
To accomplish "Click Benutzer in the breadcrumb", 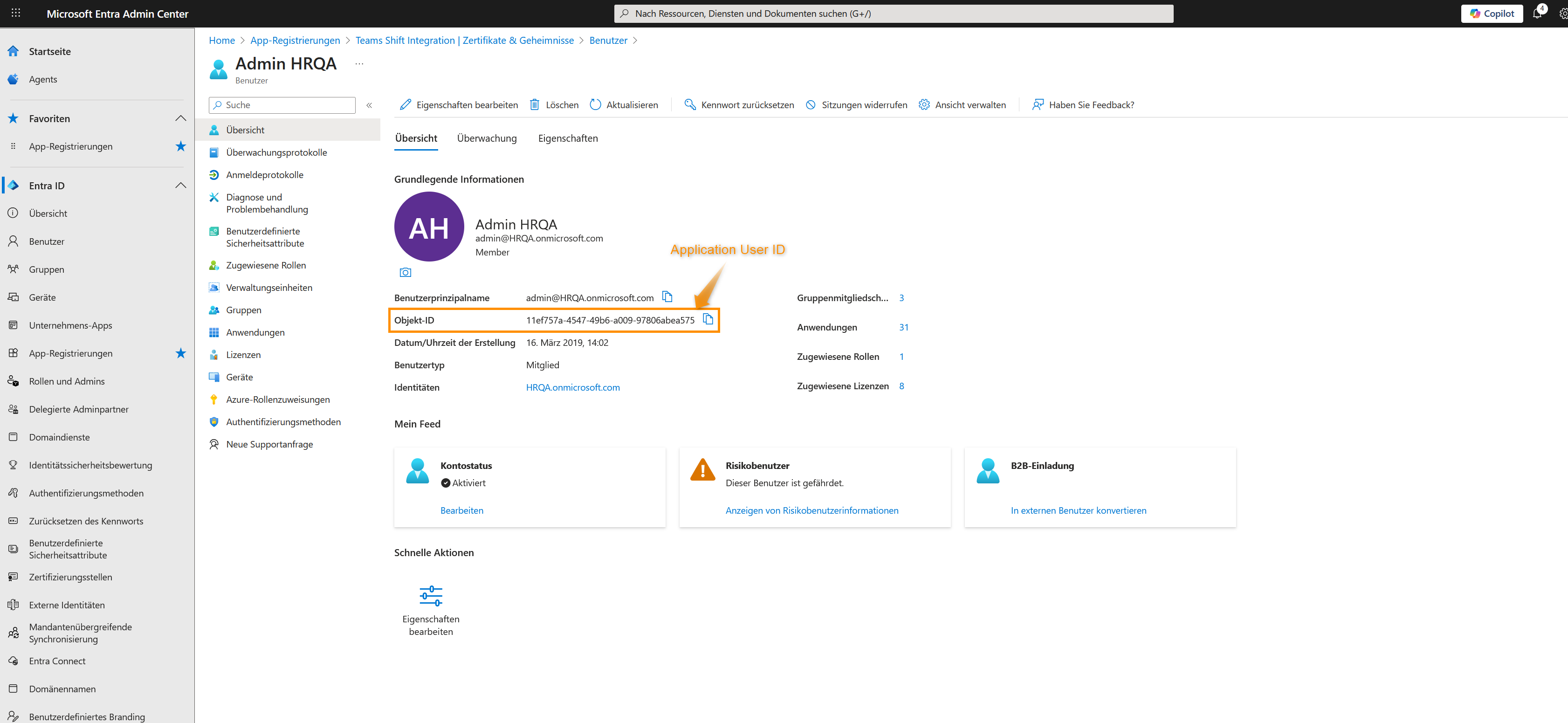I will (x=608, y=40).
